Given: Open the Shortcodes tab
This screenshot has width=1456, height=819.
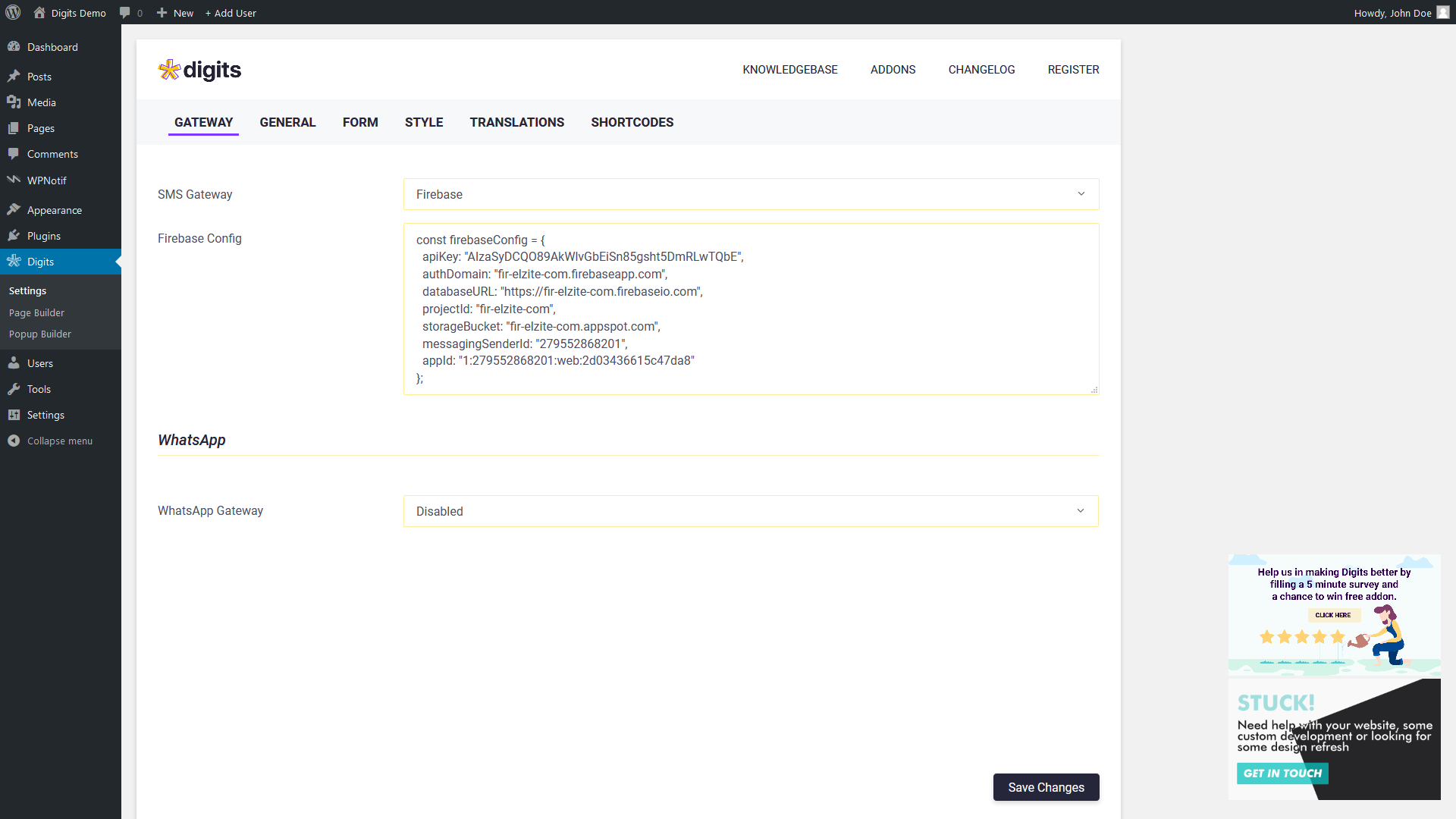Looking at the screenshot, I should [x=632, y=122].
